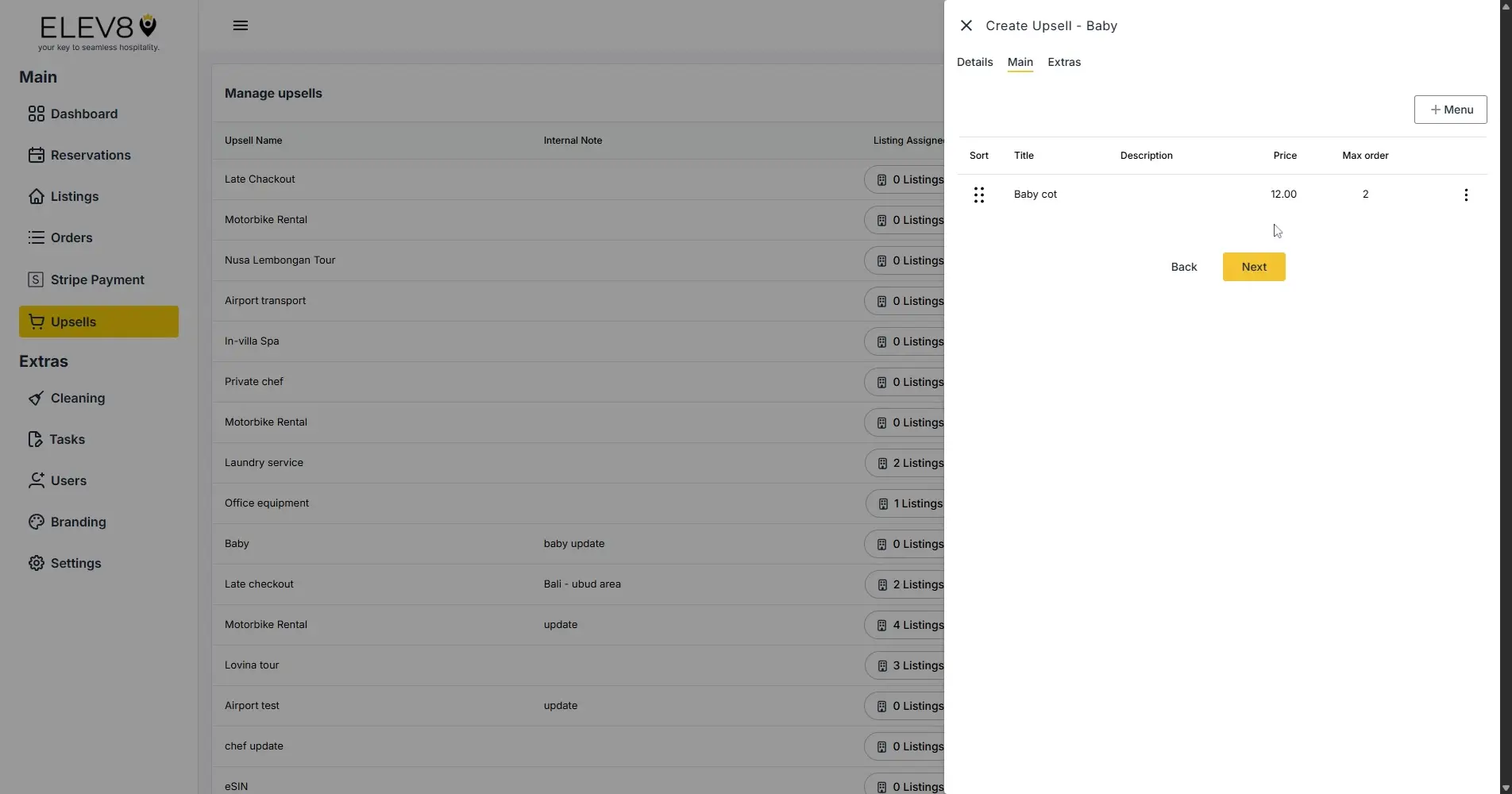Open the kebab menu for Baby cot
The height and width of the screenshot is (794, 1512).
click(x=1465, y=194)
